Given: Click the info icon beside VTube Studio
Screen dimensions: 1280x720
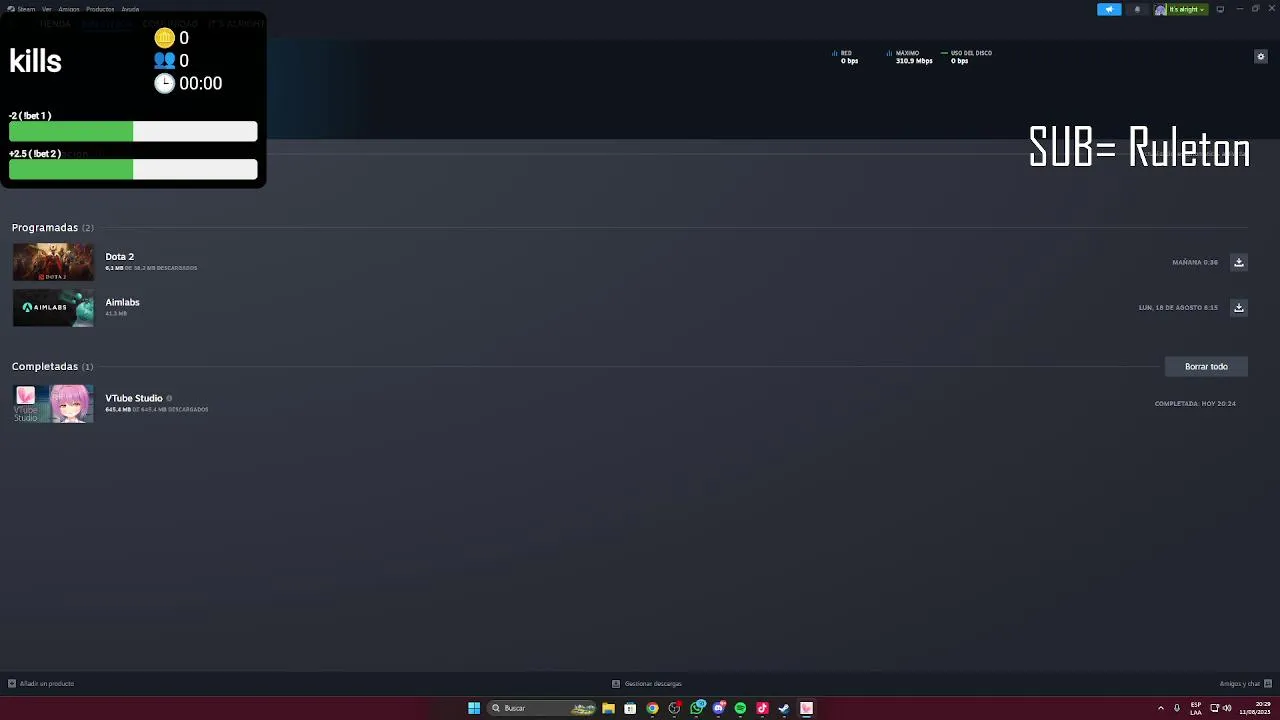Looking at the screenshot, I should (169, 398).
